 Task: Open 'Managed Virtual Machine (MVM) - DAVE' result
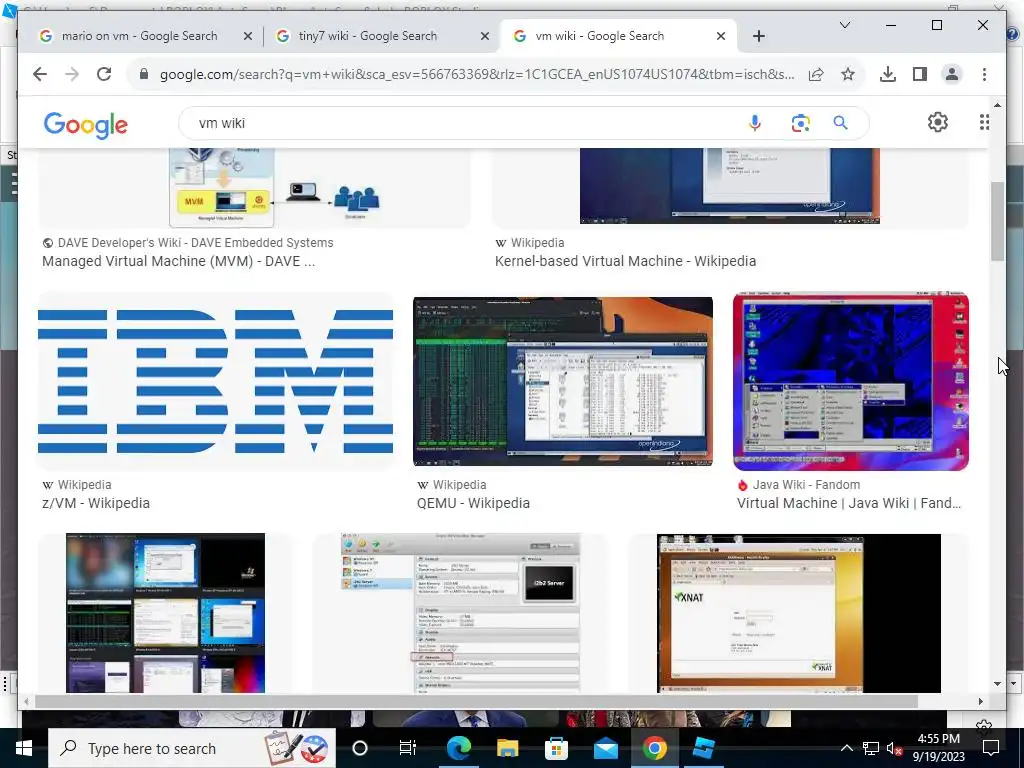[x=178, y=261]
